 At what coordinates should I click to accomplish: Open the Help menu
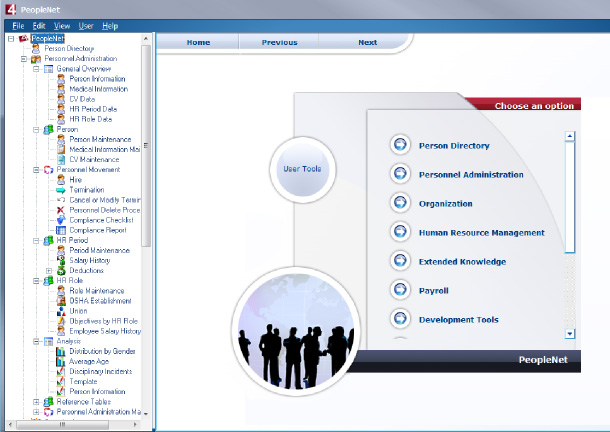pyautogui.click(x=110, y=26)
